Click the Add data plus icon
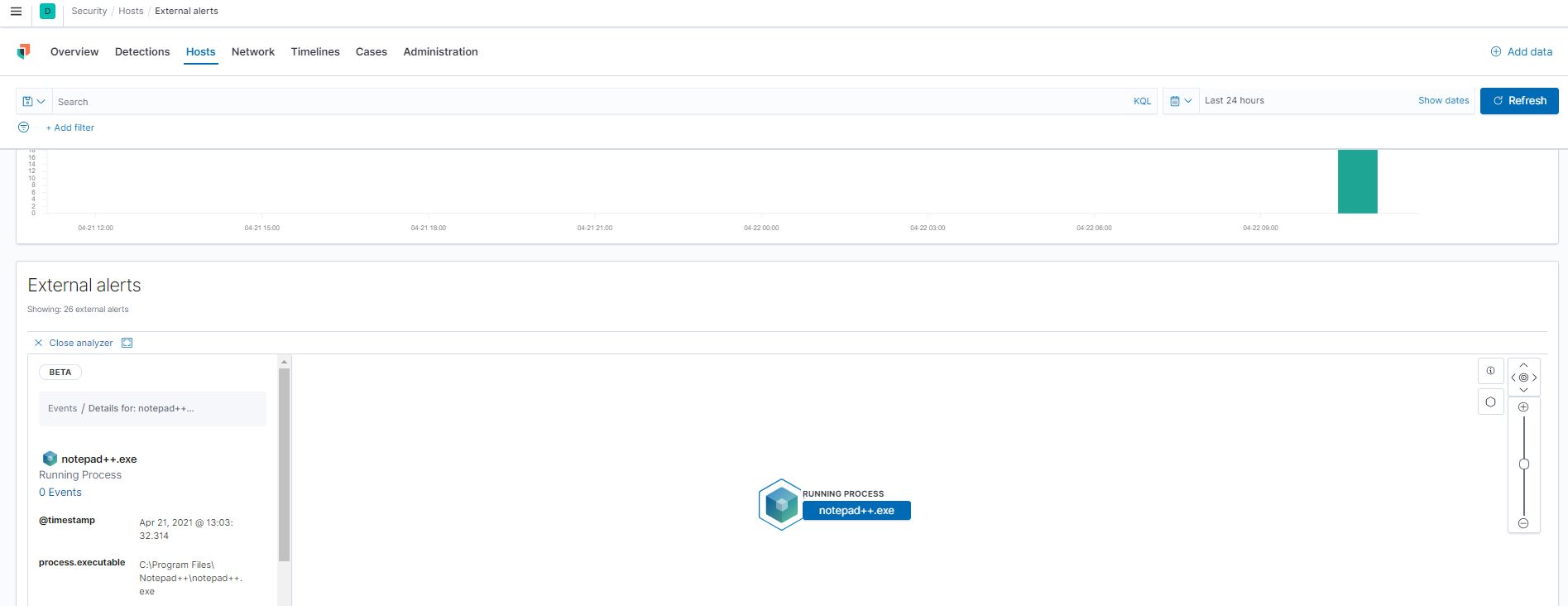The height and width of the screenshot is (606, 1568). click(x=1496, y=51)
